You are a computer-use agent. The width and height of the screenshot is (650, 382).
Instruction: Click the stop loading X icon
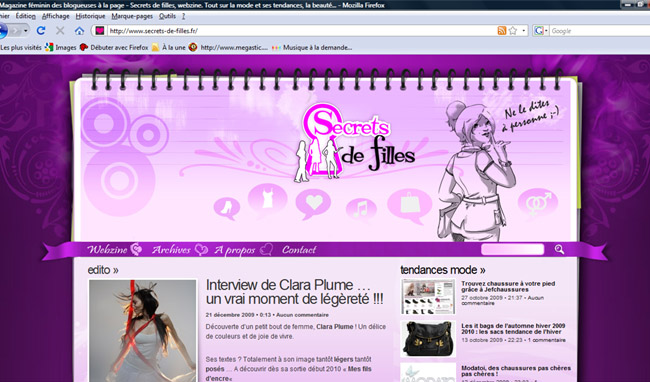coord(60,31)
